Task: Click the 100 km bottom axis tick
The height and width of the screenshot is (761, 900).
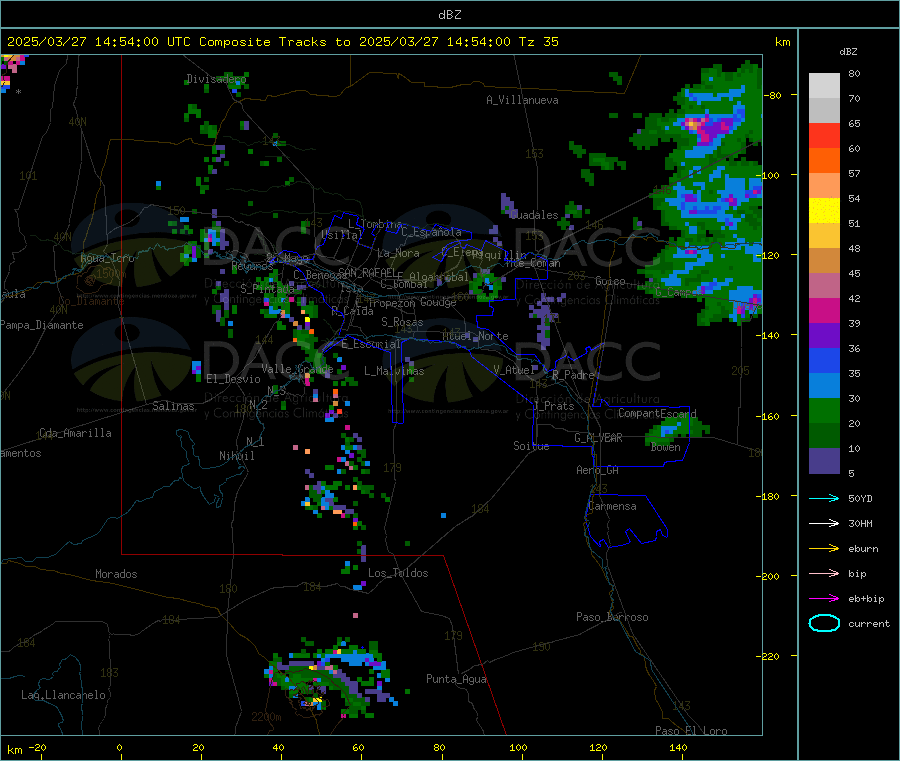Action: click(518, 747)
